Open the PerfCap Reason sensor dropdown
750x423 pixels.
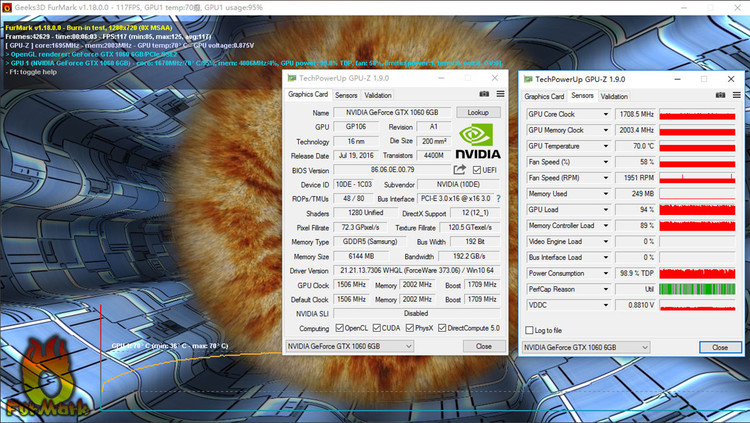pos(606,289)
